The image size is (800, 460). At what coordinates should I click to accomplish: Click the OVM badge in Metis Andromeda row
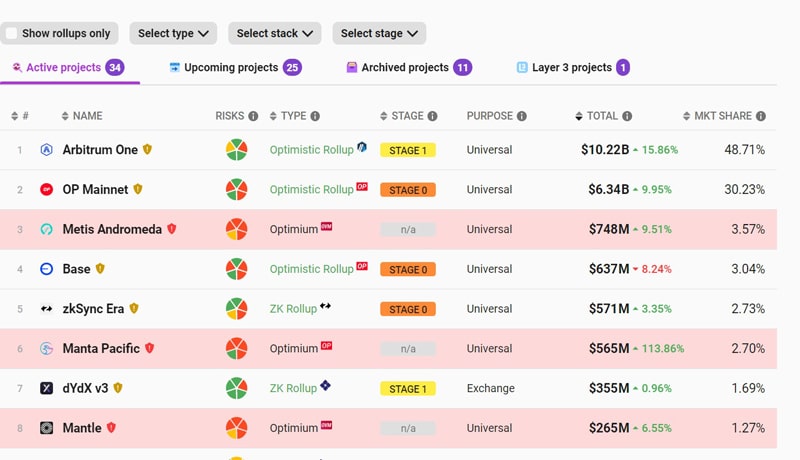[x=327, y=226]
